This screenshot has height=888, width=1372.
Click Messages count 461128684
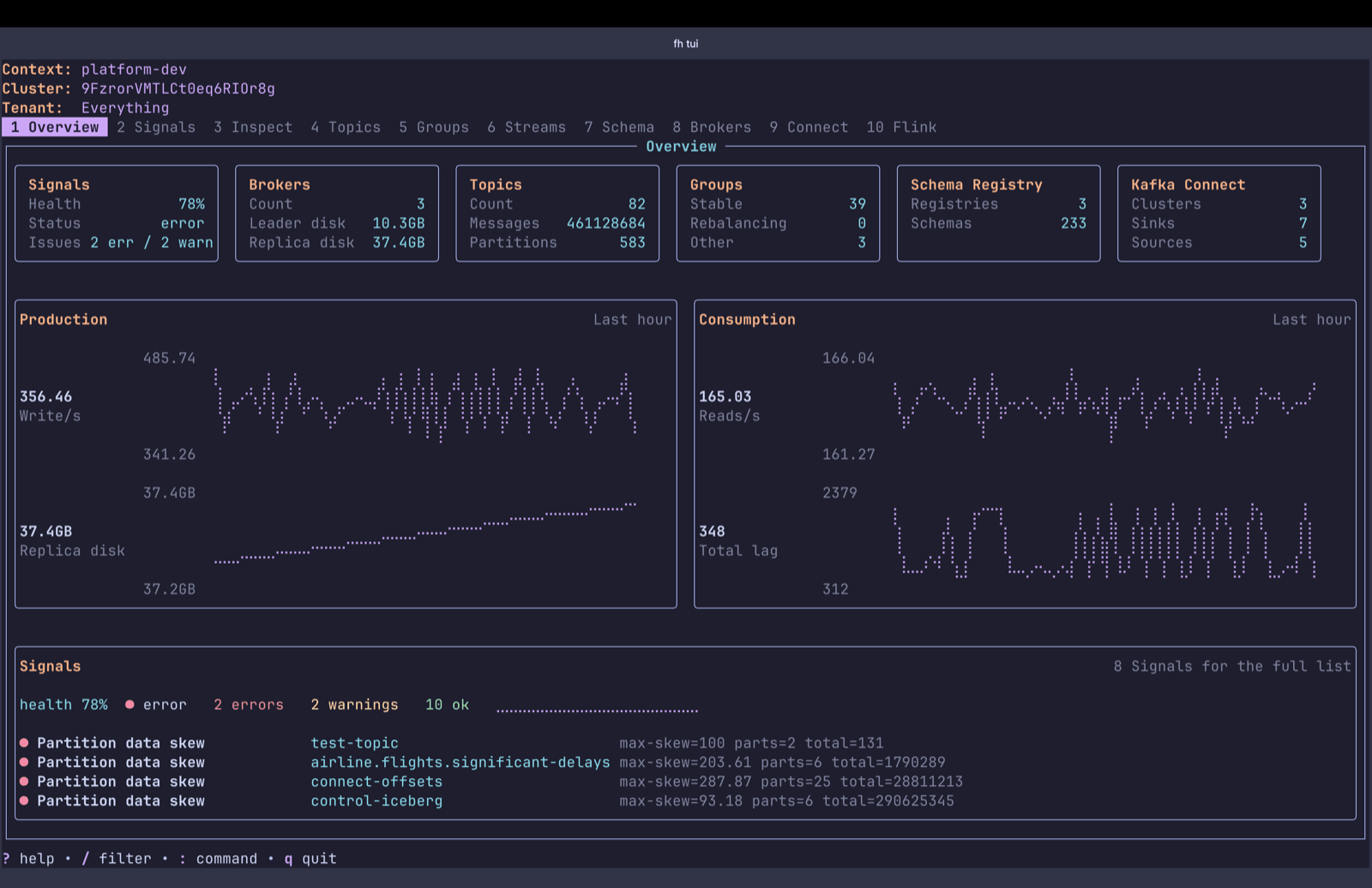point(606,223)
